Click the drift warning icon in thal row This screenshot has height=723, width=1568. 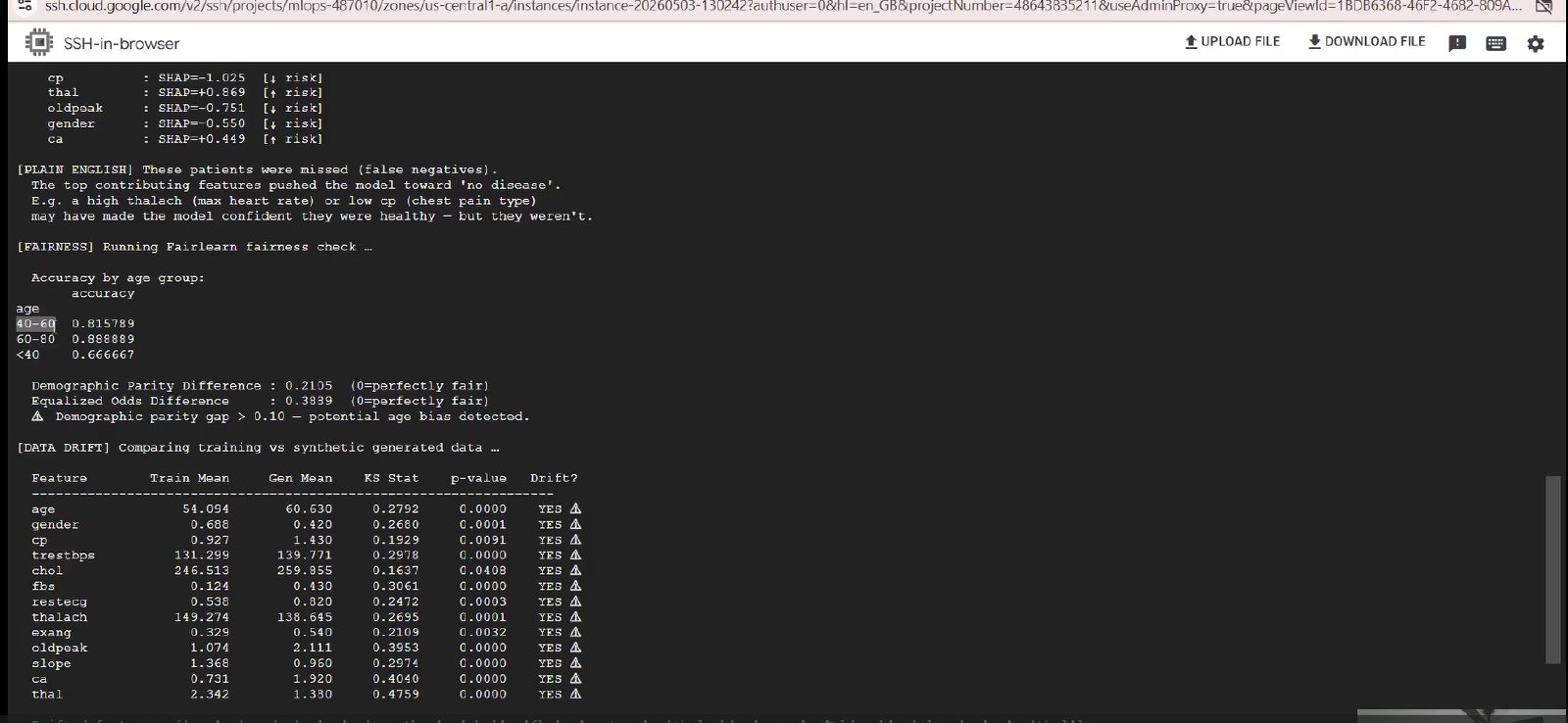575,695
